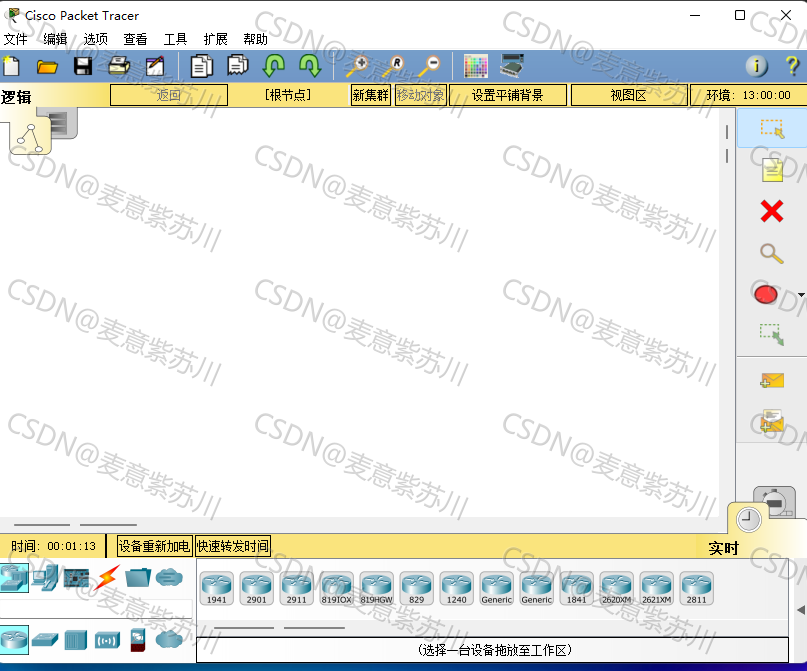This screenshot has height=671, width=807.
Task: Select the Security firewall subcategory
Action: [x=138, y=640]
